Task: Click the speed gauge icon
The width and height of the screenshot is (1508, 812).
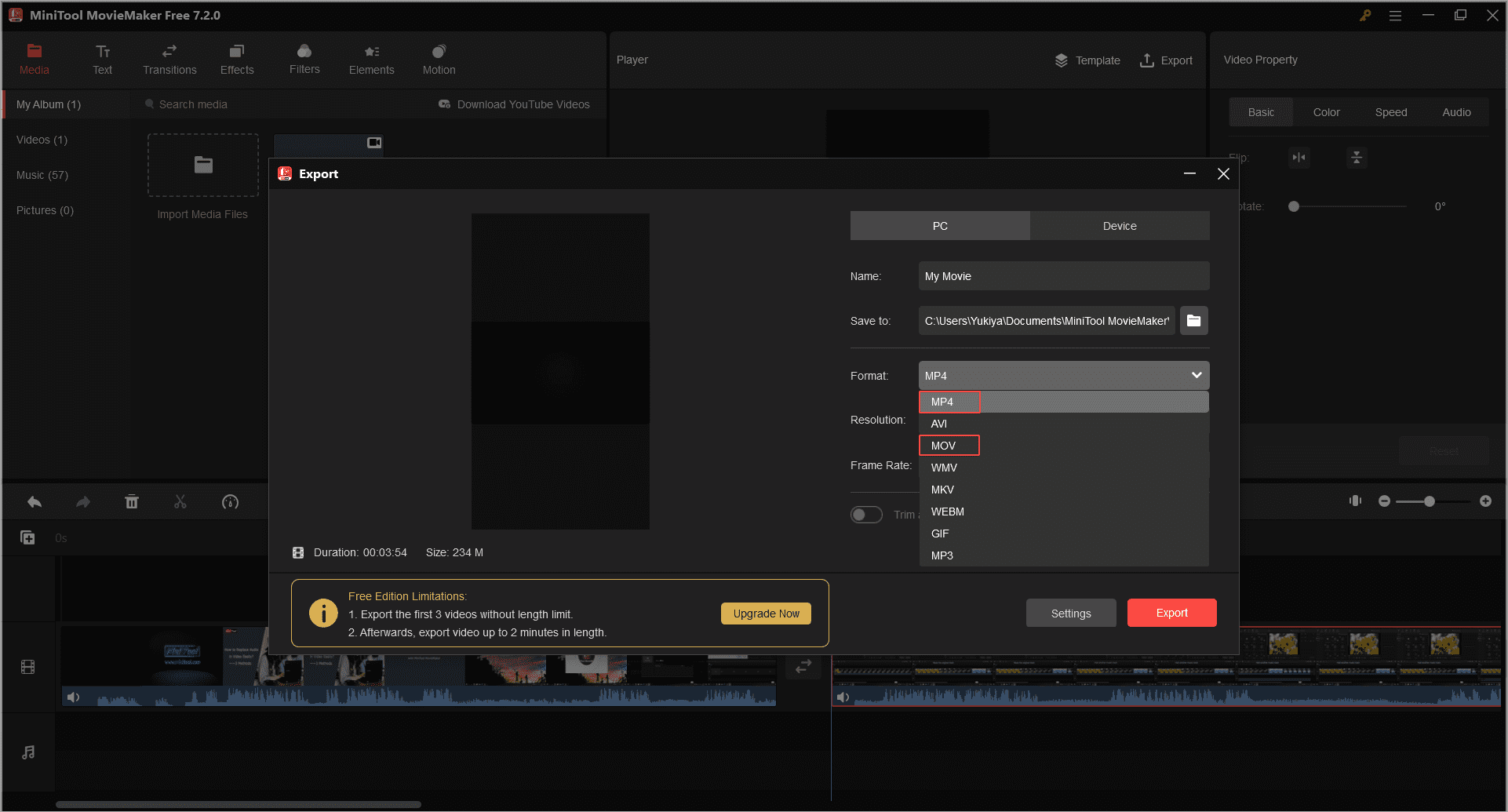Action: (x=230, y=502)
